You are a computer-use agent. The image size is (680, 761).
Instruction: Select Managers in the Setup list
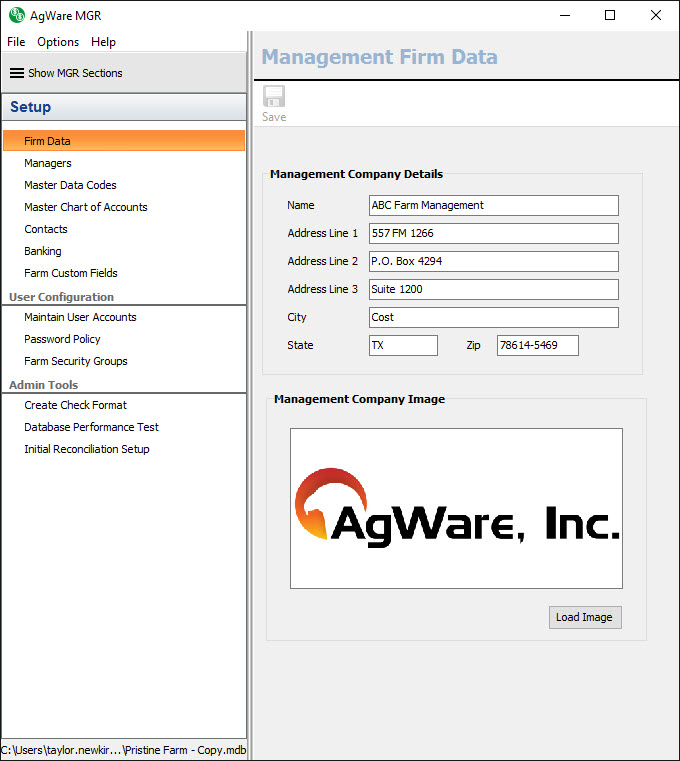[48, 163]
